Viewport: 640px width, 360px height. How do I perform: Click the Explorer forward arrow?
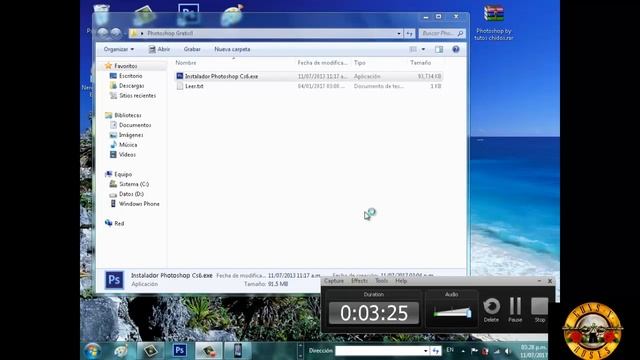click(x=116, y=33)
